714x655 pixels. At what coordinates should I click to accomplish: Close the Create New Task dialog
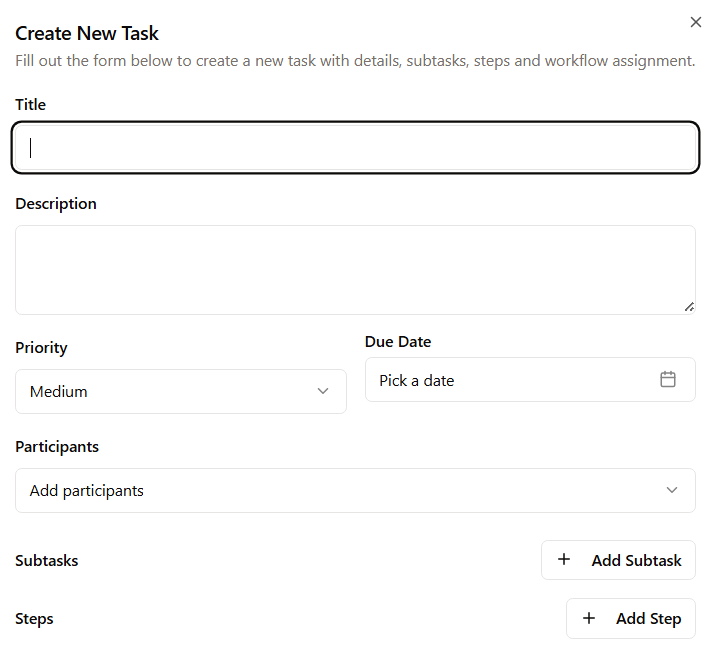696,22
